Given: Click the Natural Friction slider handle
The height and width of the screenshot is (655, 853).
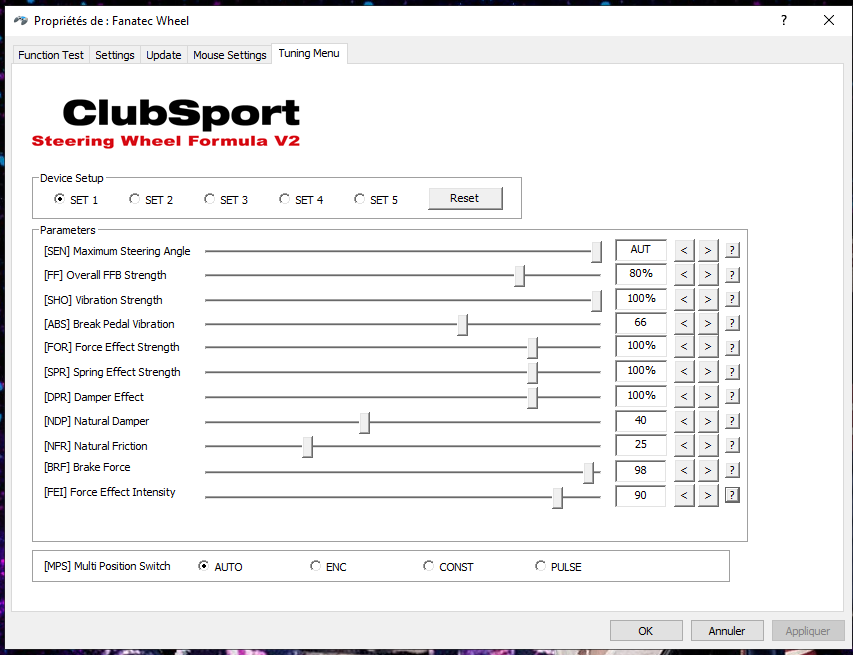Looking at the screenshot, I should click(x=307, y=447).
